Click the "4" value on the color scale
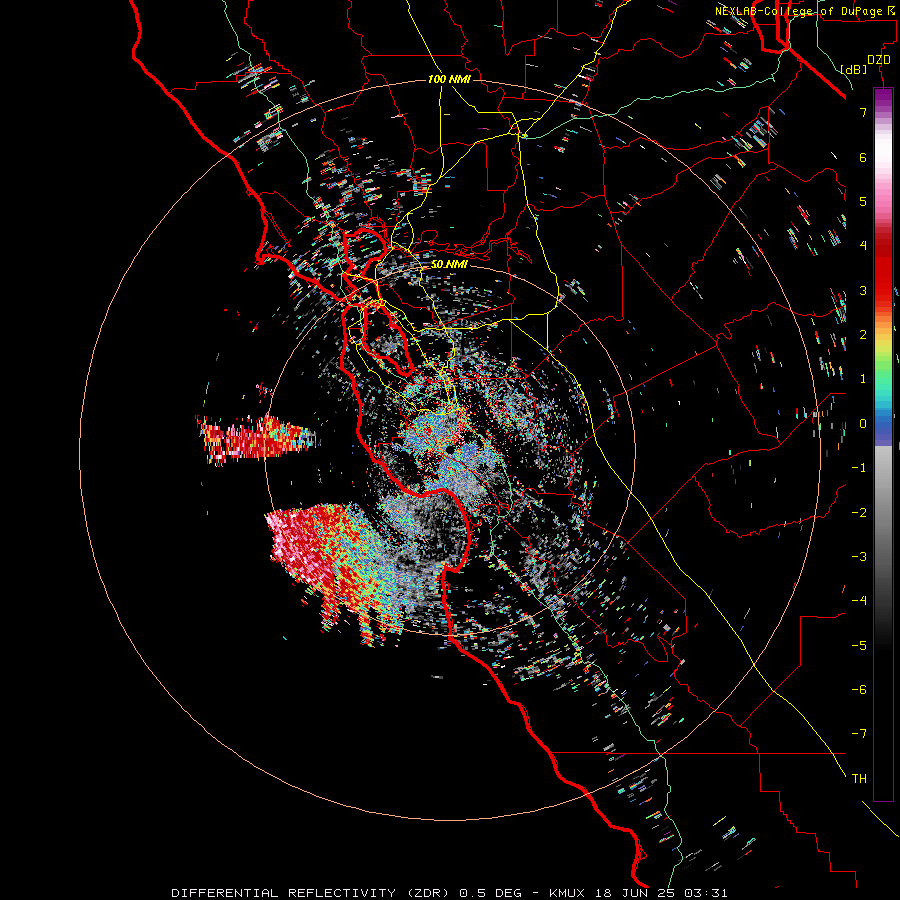 pyautogui.click(x=863, y=246)
